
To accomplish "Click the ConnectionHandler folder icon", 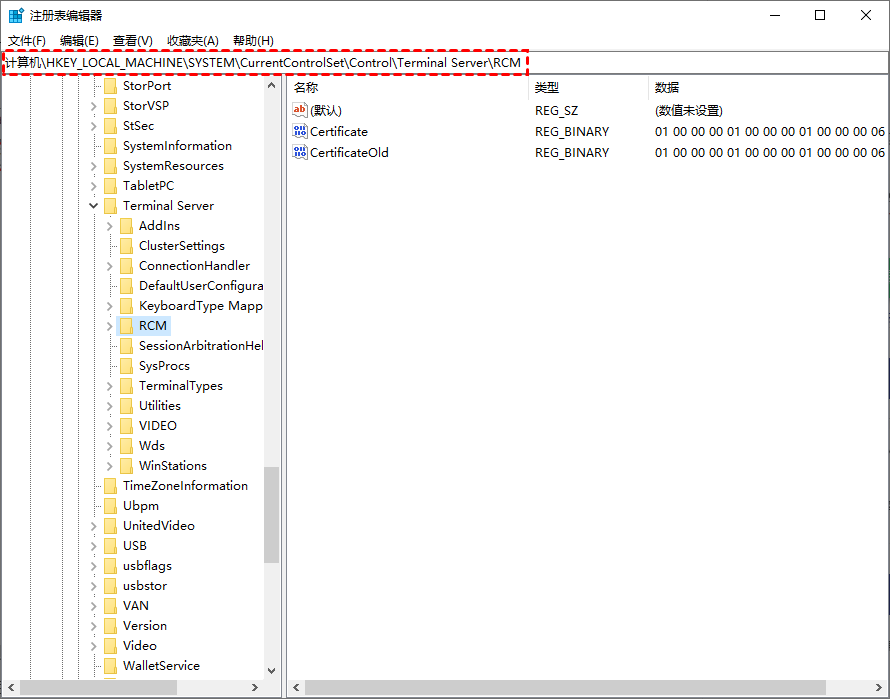I will pyautogui.click(x=127, y=266).
